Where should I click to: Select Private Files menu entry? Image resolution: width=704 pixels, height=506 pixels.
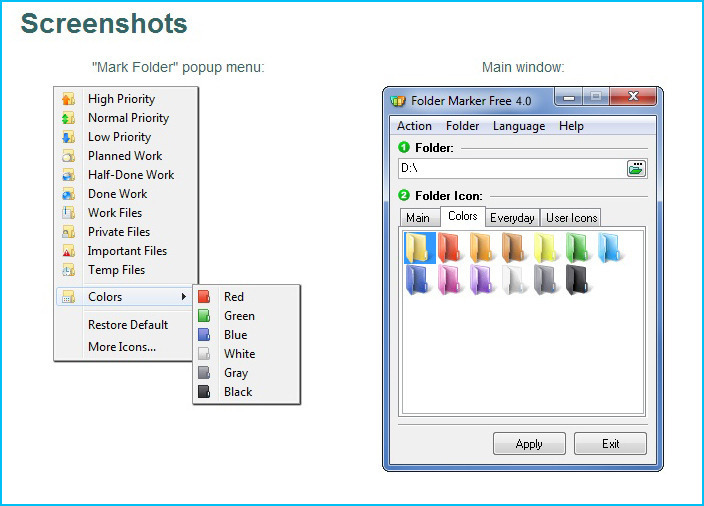coord(119,232)
